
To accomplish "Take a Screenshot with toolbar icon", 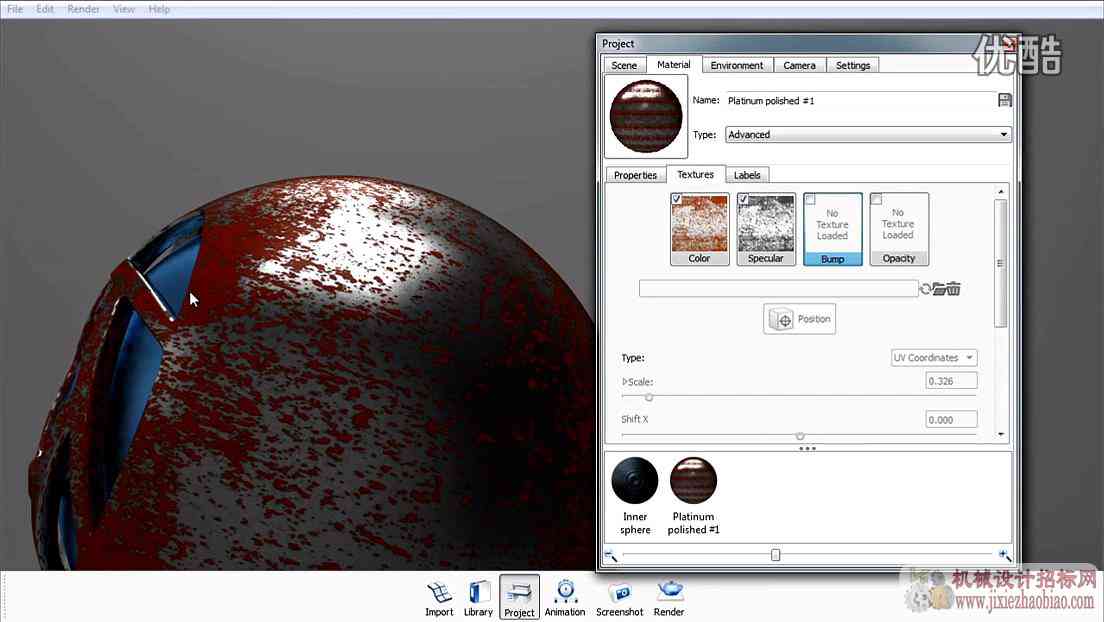I will (620, 598).
